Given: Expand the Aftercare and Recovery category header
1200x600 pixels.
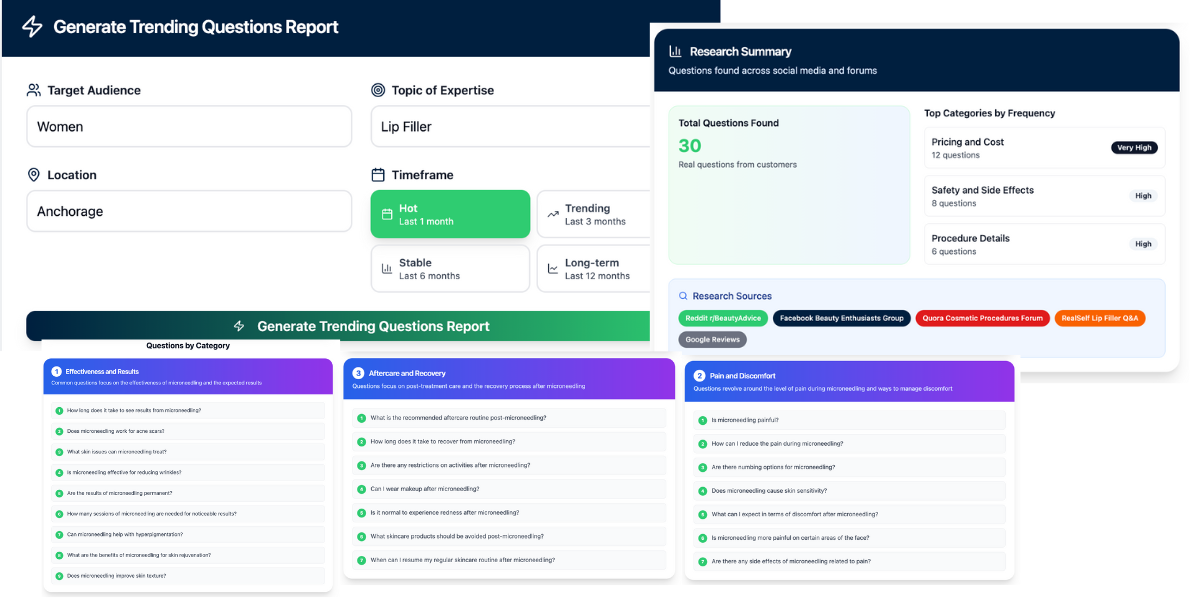Looking at the screenshot, I should [509, 378].
